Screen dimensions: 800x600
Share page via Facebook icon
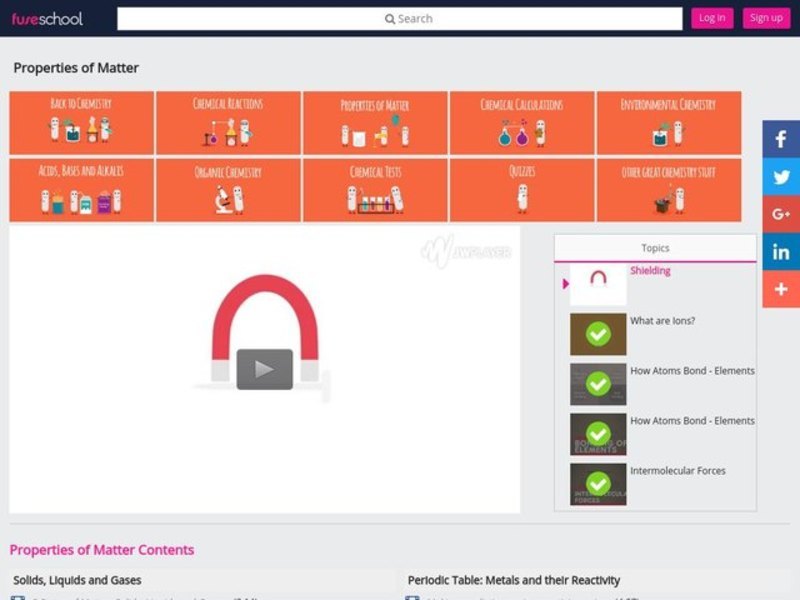pyautogui.click(x=781, y=140)
